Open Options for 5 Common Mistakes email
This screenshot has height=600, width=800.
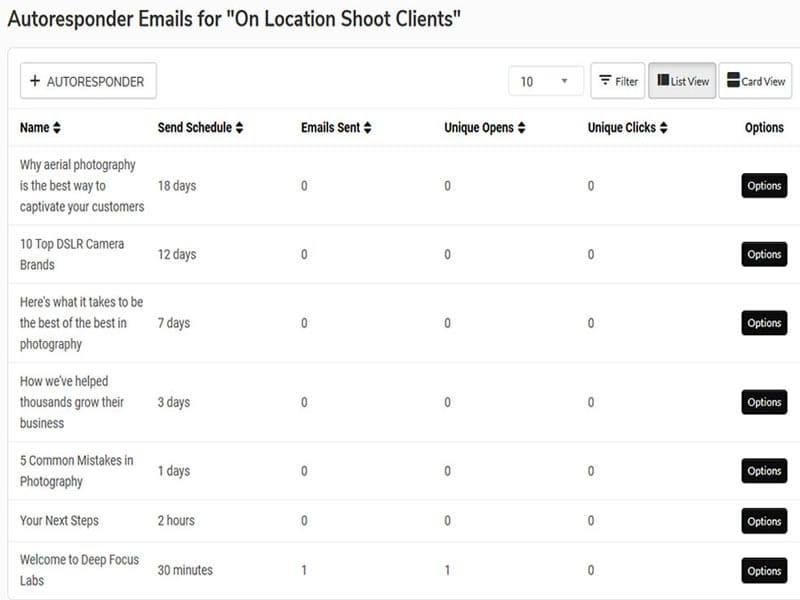click(764, 471)
